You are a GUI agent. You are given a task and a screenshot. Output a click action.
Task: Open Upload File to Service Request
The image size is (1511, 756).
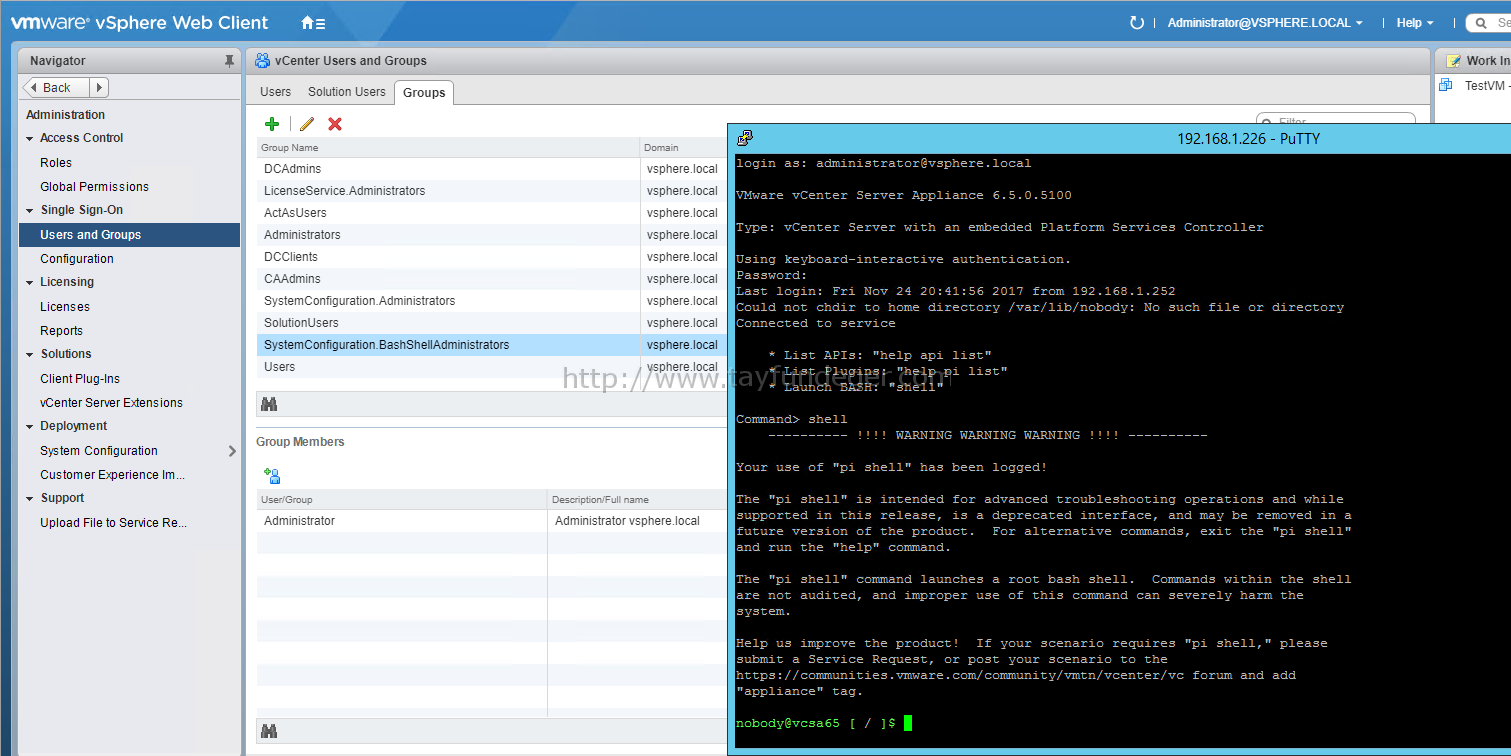click(x=113, y=523)
